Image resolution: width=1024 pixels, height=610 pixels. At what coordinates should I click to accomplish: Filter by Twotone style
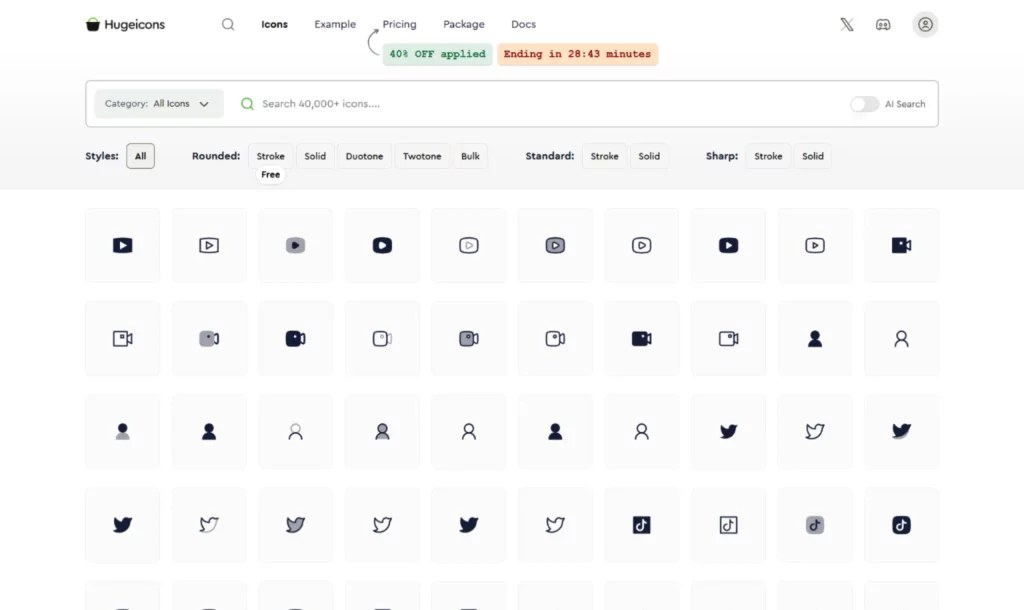(x=422, y=156)
